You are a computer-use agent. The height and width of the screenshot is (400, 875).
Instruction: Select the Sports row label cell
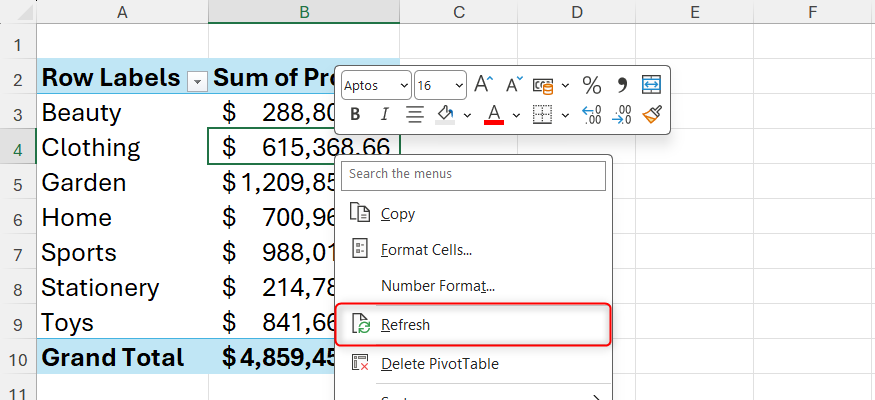(x=122, y=253)
